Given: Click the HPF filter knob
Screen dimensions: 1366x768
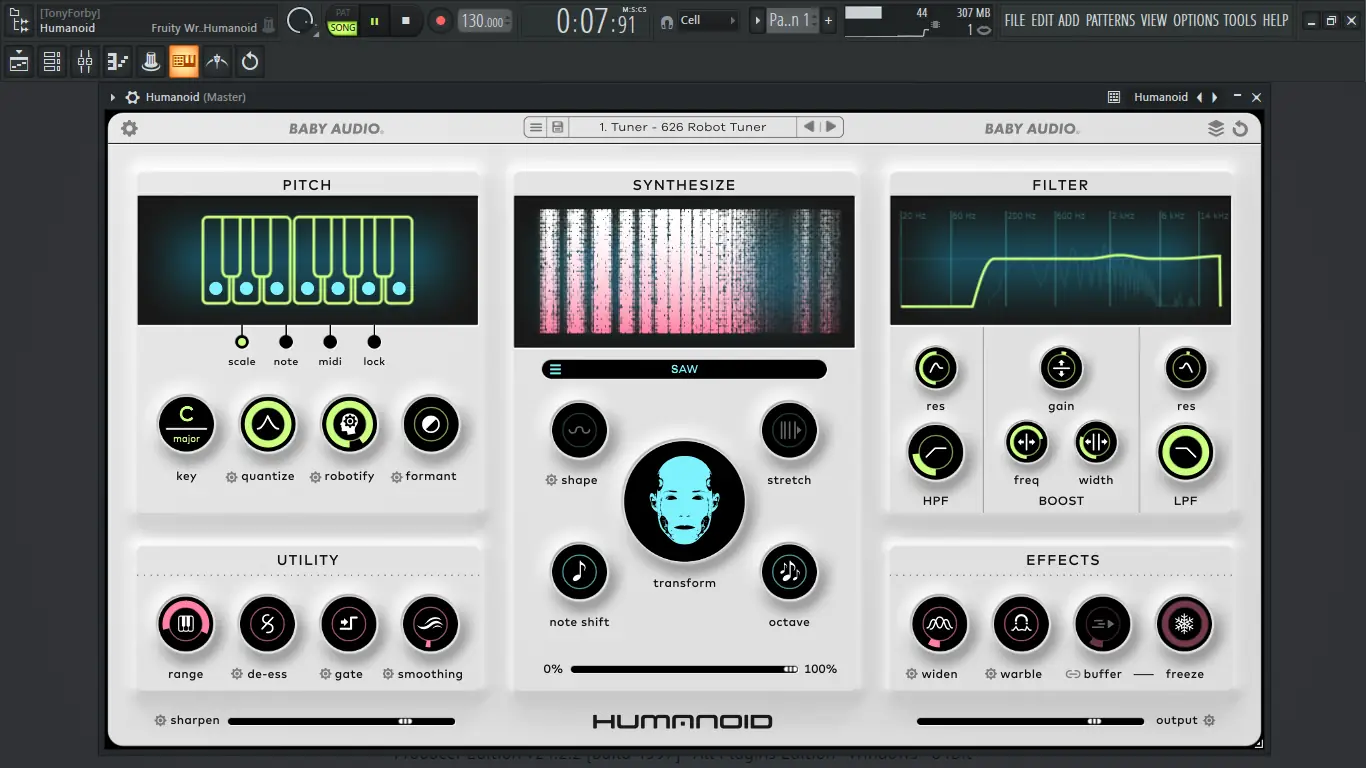Looking at the screenshot, I should [x=936, y=453].
